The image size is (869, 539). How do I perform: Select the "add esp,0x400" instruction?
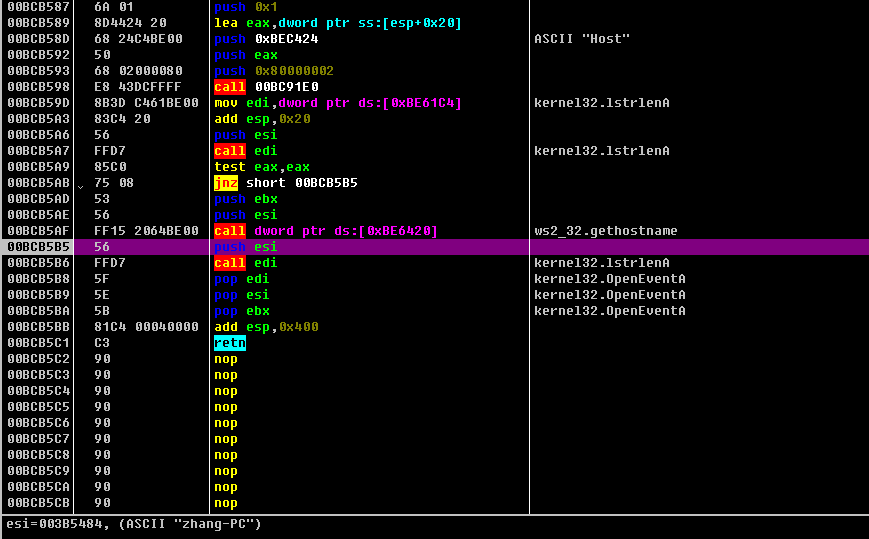(266, 327)
